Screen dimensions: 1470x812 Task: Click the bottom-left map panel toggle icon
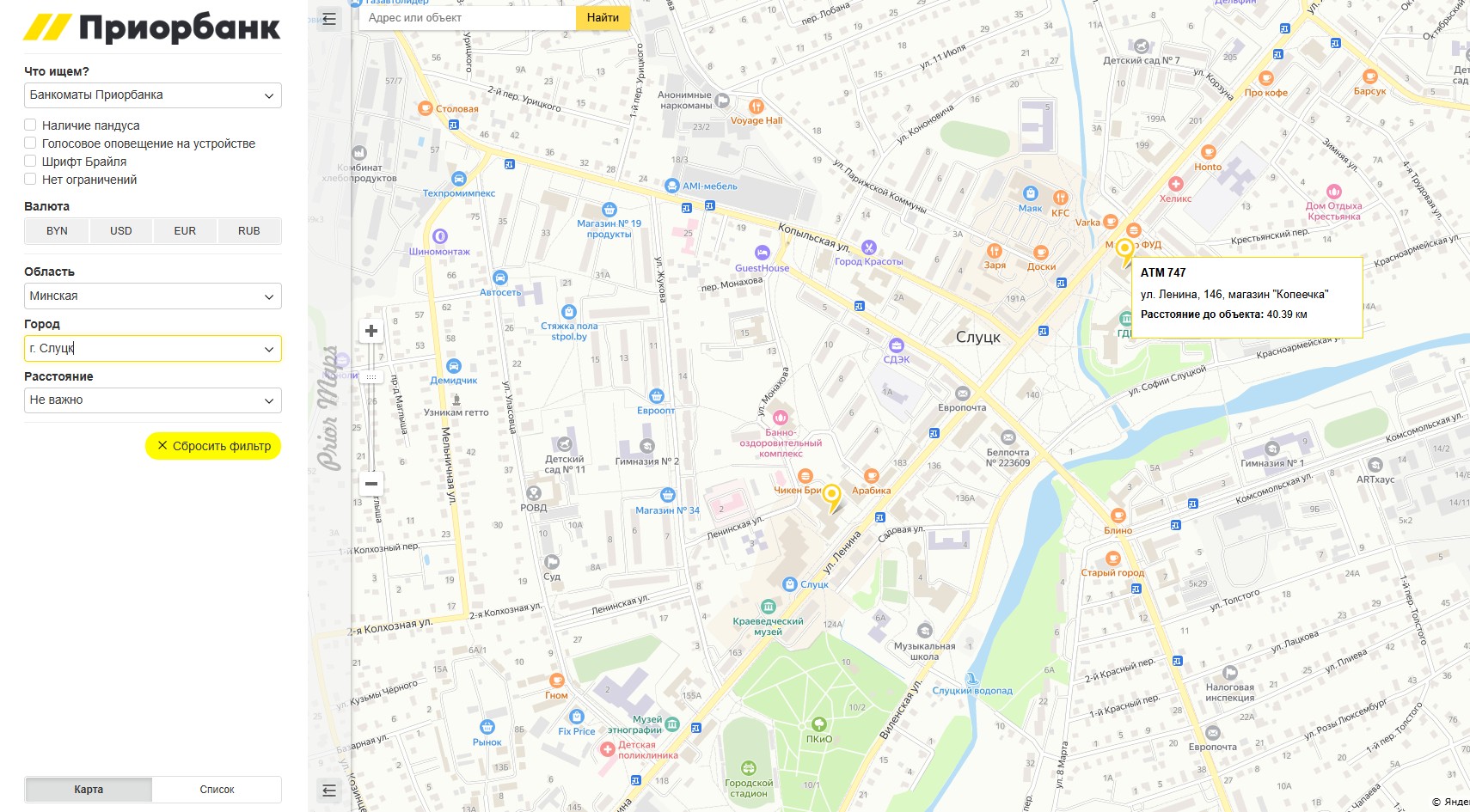click(329, 791)
